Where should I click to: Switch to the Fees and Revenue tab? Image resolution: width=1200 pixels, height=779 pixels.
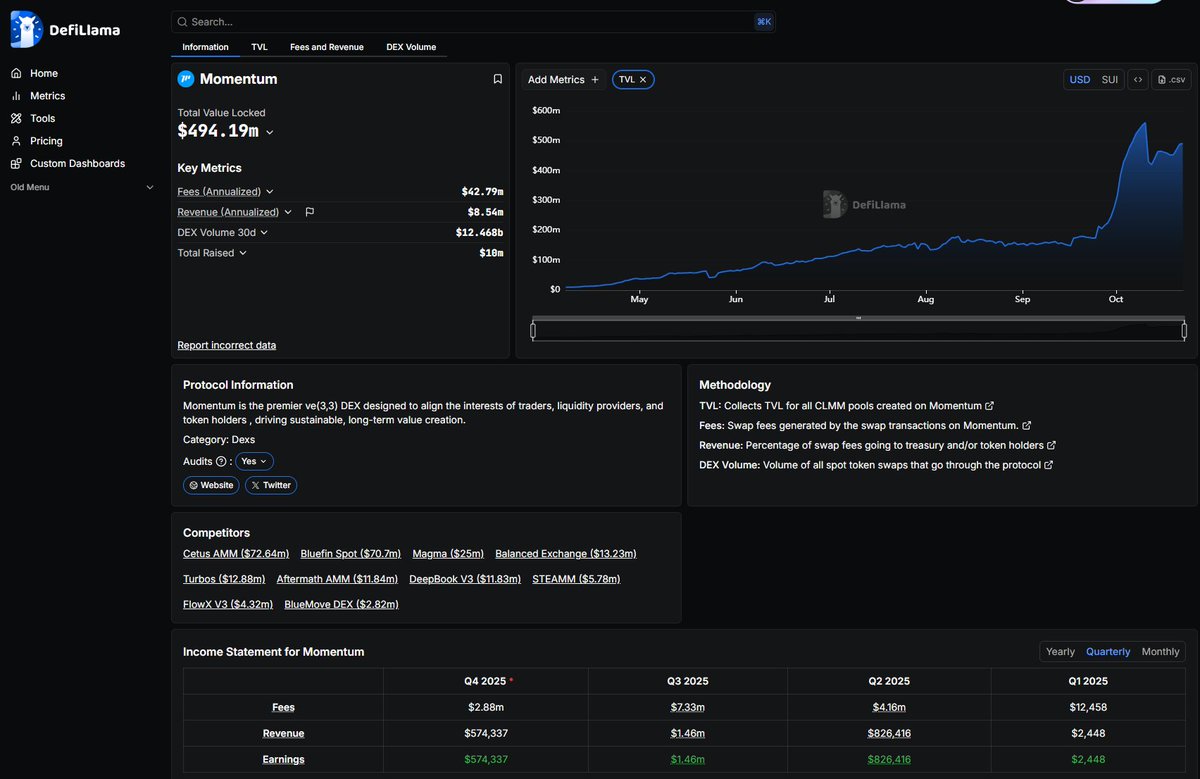tap(327, 47)
